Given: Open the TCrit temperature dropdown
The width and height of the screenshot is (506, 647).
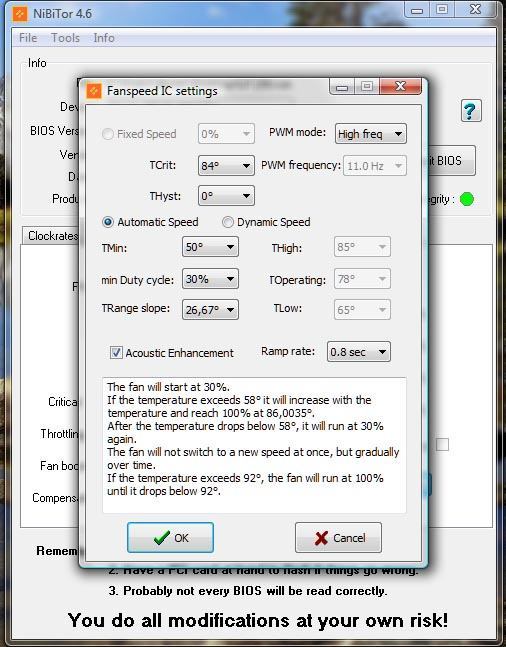Looking at the screenshot, I should pos(226,165).
